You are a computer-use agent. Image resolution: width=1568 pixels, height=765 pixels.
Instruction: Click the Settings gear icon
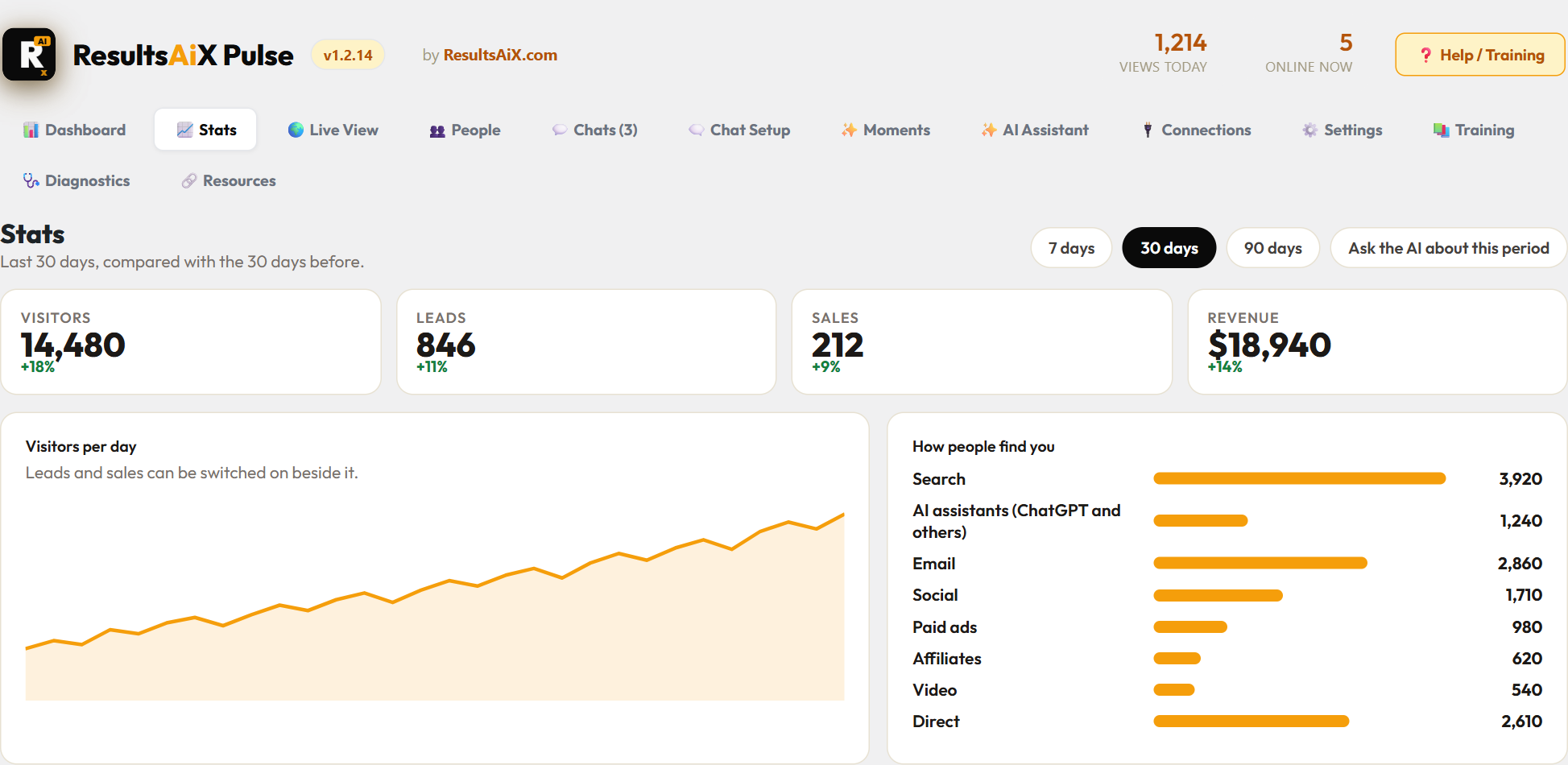[x=1310, y=130]
